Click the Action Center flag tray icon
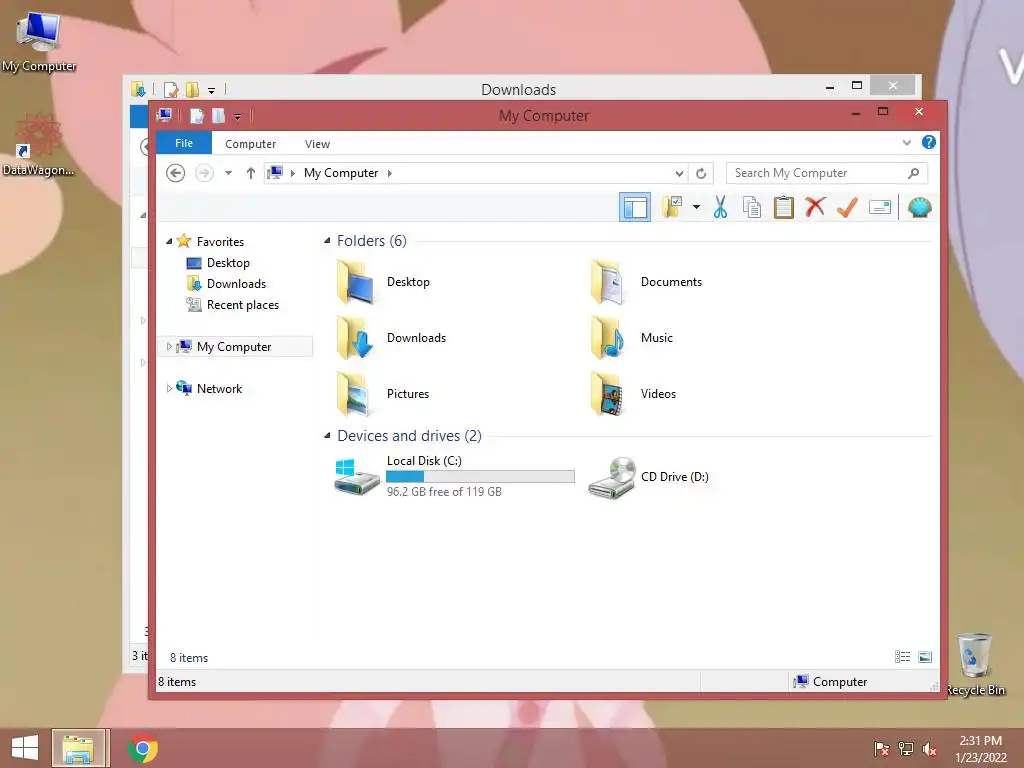 [881, 748]
